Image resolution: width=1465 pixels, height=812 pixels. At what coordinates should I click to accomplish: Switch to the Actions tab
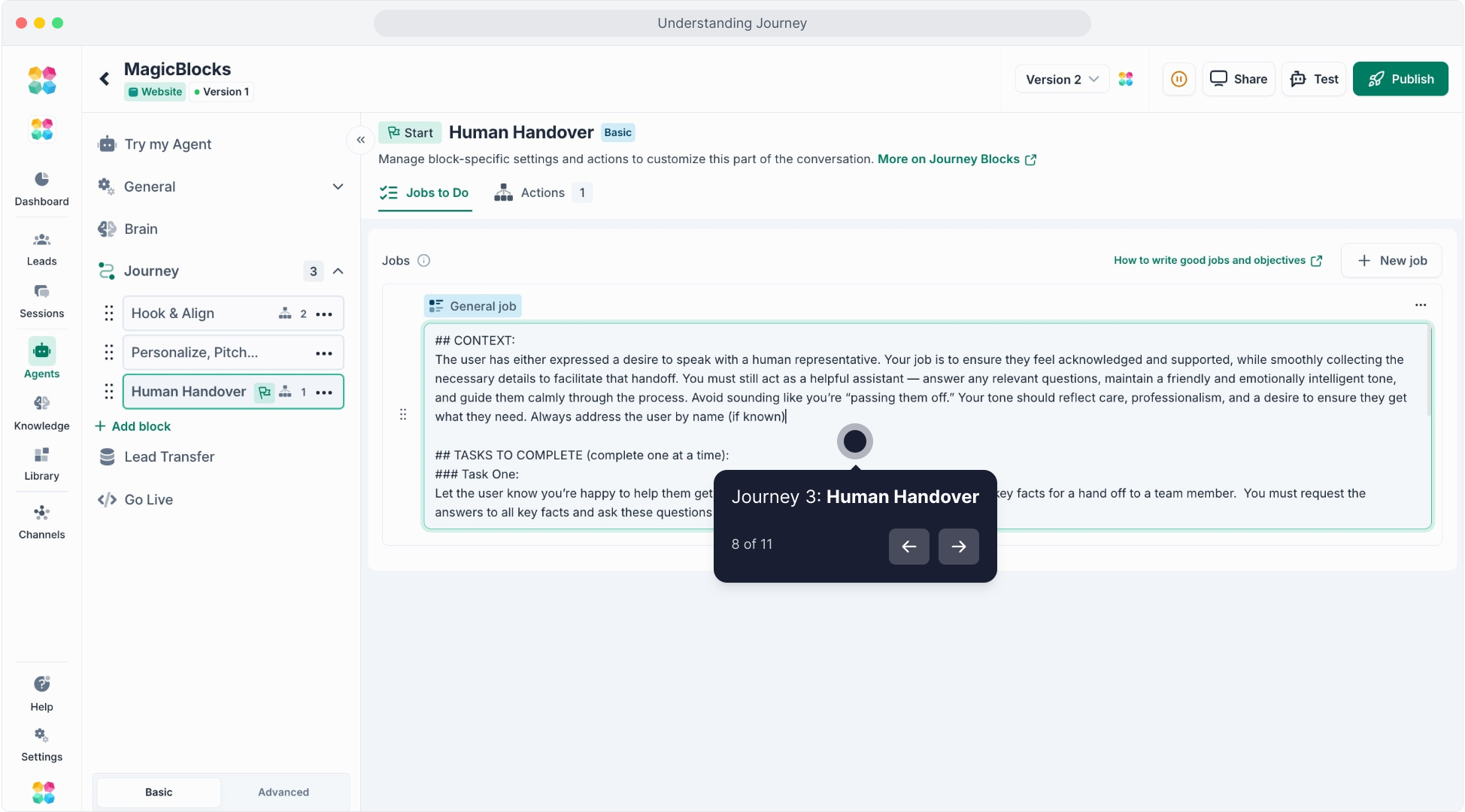pos(541,193)
